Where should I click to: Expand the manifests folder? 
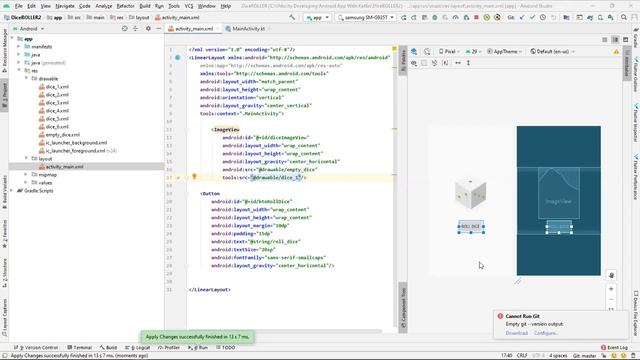click(x=19, y=47)
